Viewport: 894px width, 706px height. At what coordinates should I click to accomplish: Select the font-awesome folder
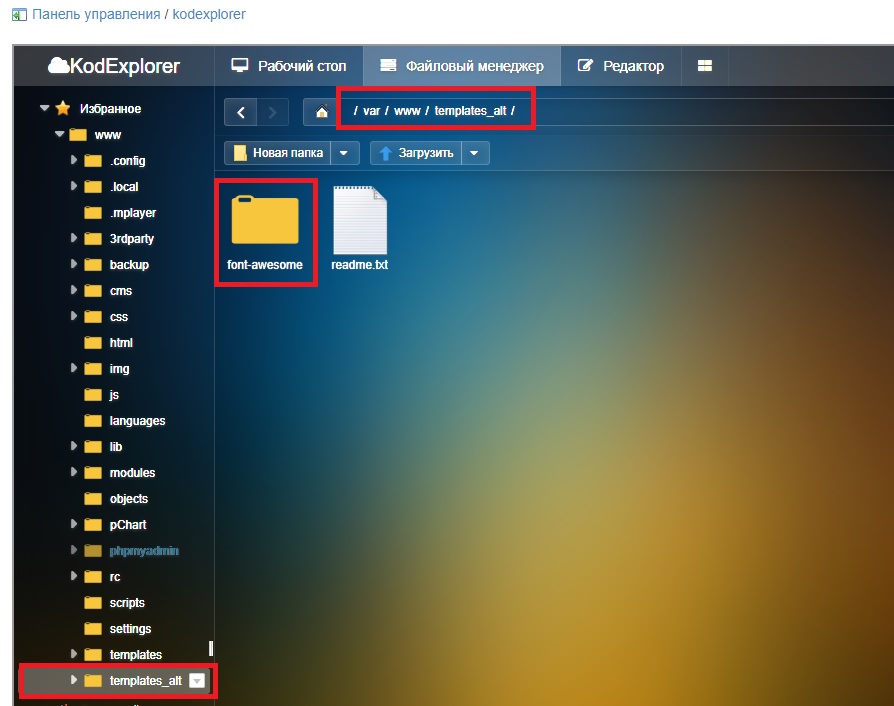point(265,232)
